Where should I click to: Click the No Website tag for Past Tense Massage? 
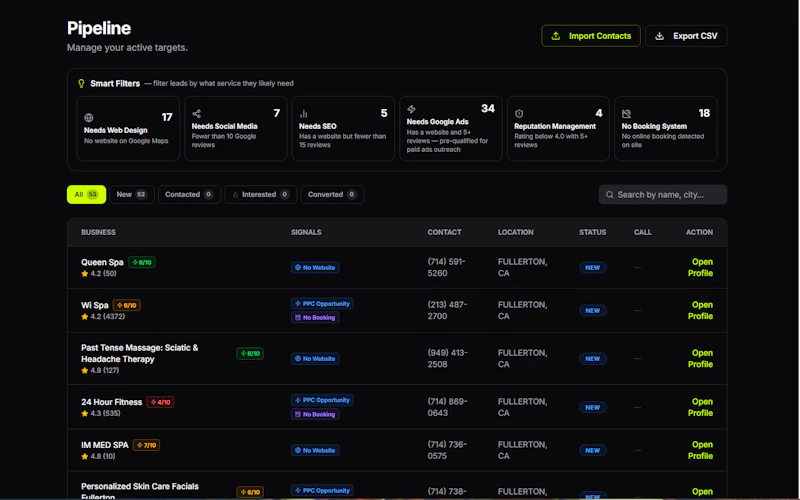[315, 359]
